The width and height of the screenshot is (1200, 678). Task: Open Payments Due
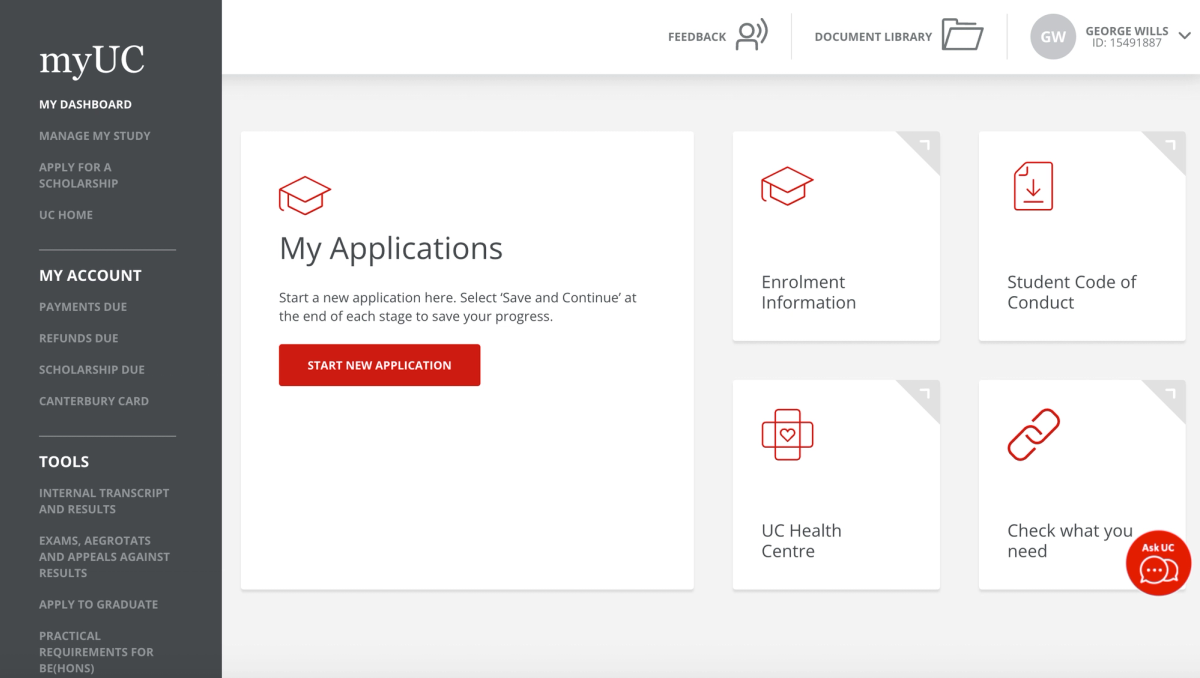click(83, 307)
